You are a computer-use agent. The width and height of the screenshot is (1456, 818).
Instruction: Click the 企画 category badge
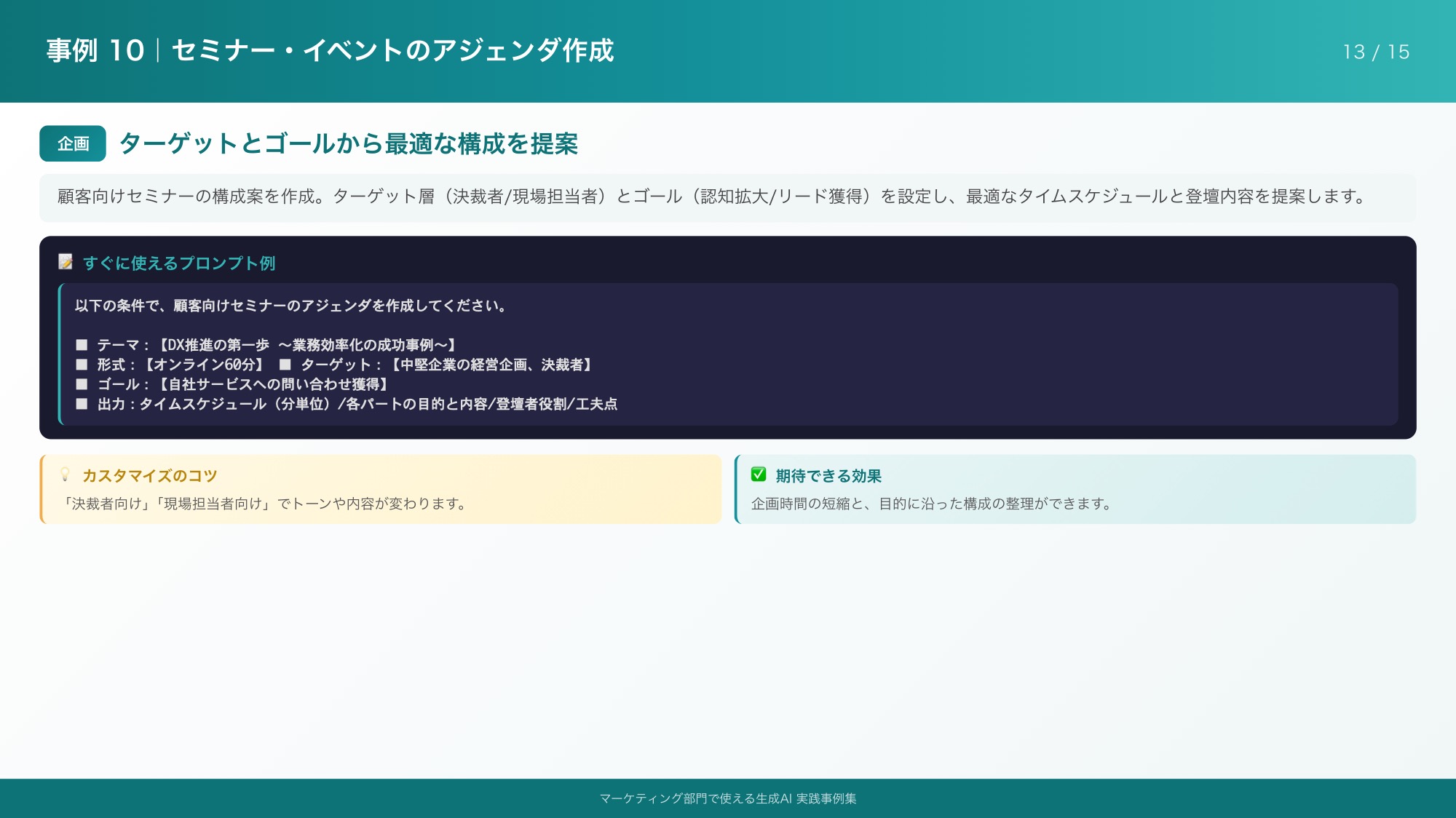73,143
